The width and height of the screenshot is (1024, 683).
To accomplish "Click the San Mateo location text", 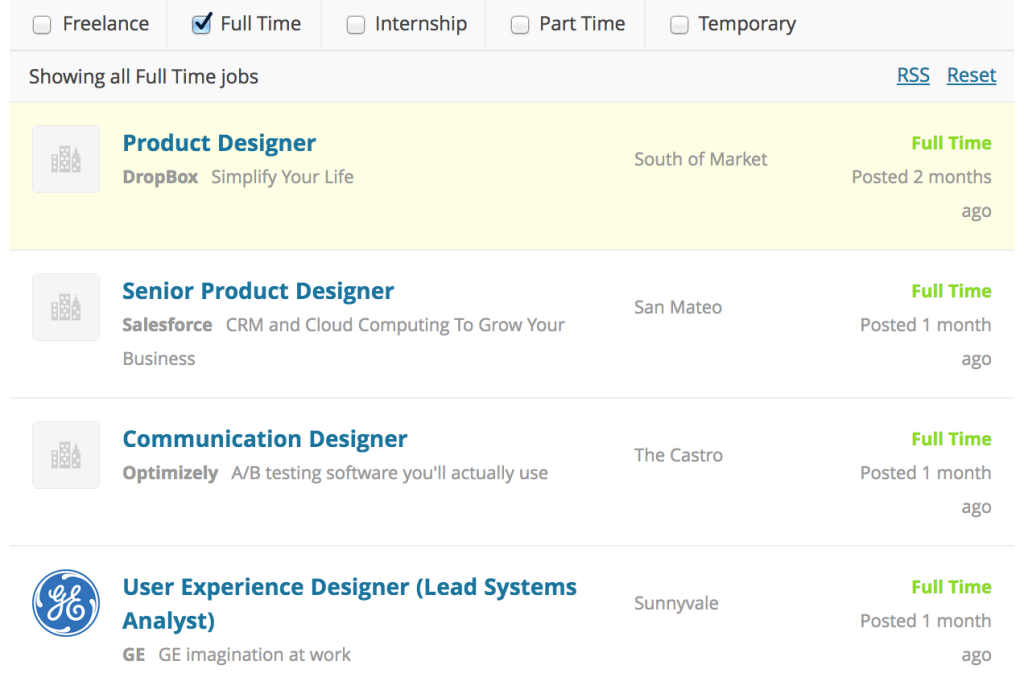I will click(678, 307).
